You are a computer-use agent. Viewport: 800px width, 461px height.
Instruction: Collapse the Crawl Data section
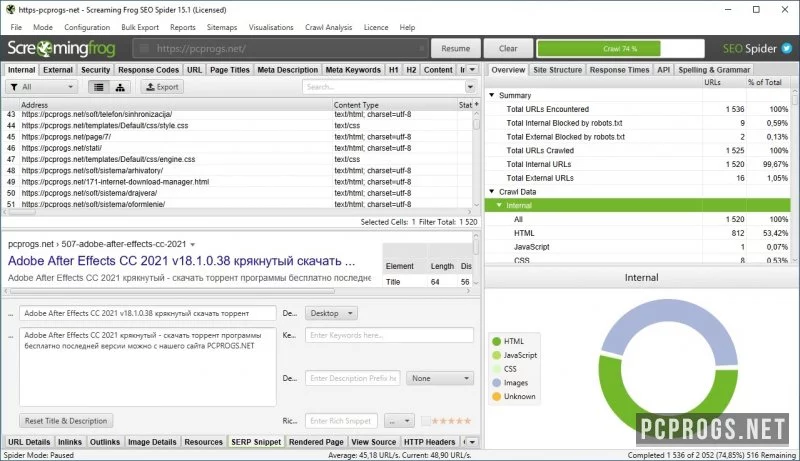492,192
